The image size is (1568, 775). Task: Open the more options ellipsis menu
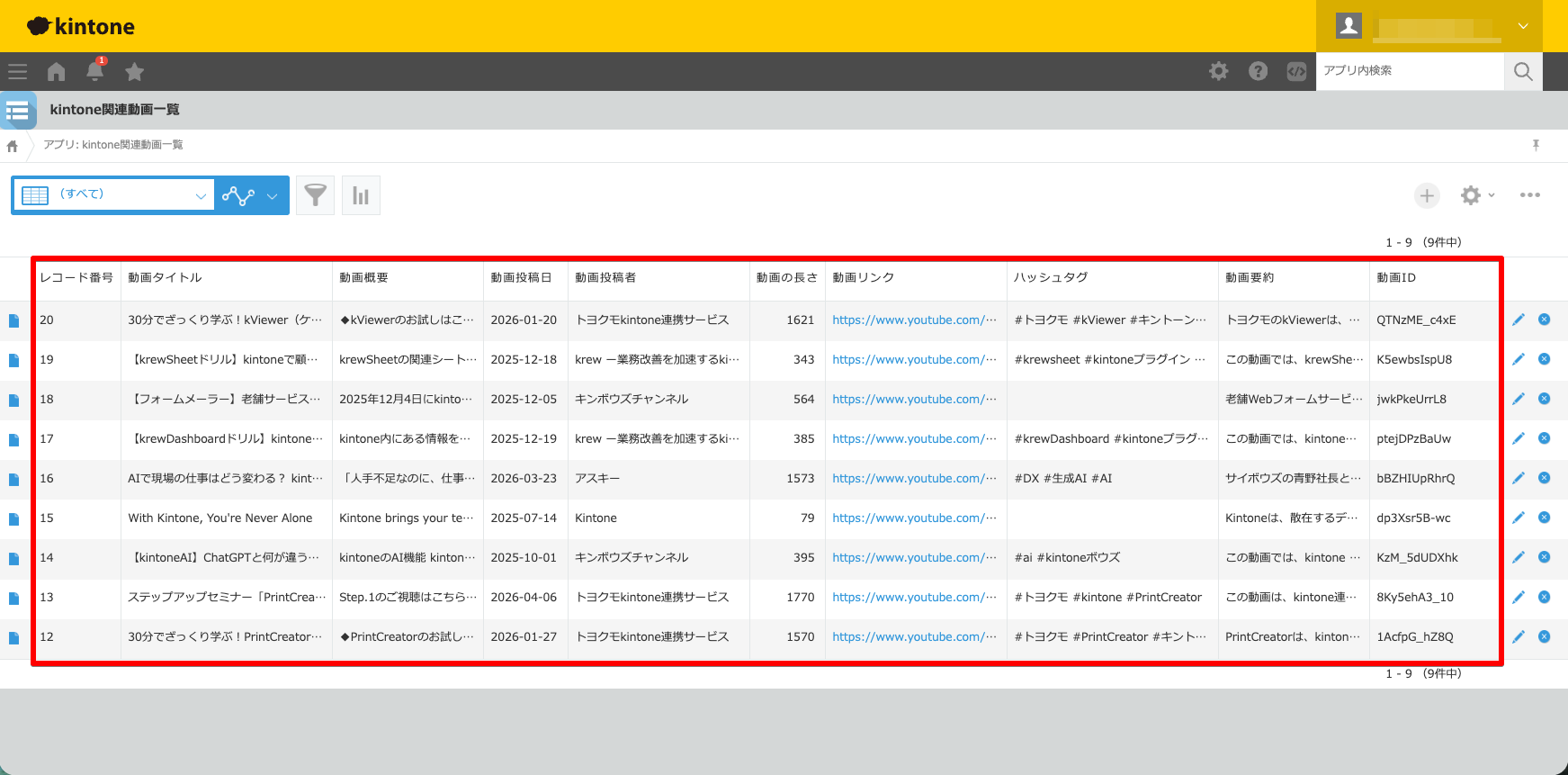[1530, 195]
